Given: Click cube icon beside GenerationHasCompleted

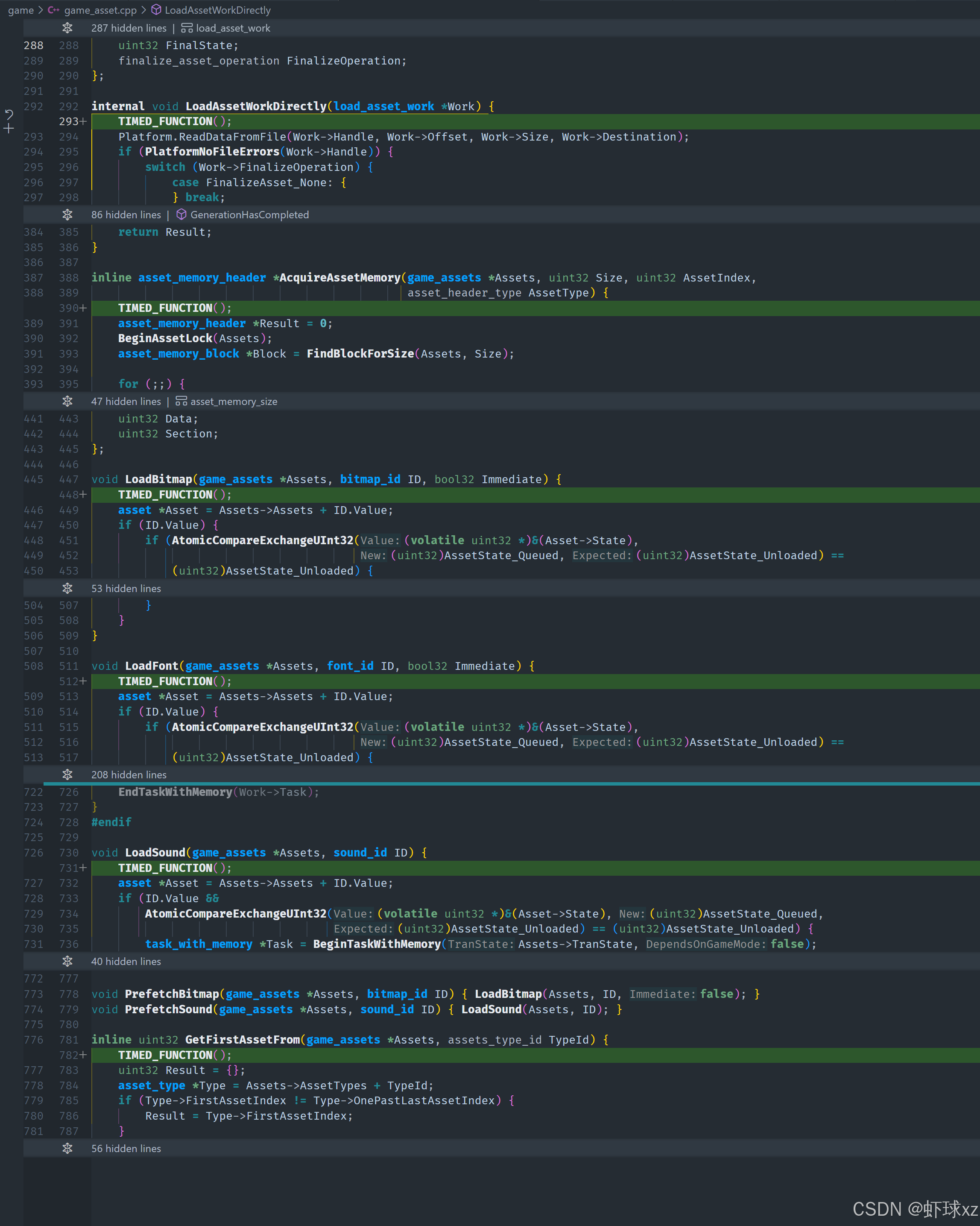Looking at the screenshot, I should click(181, 214).
